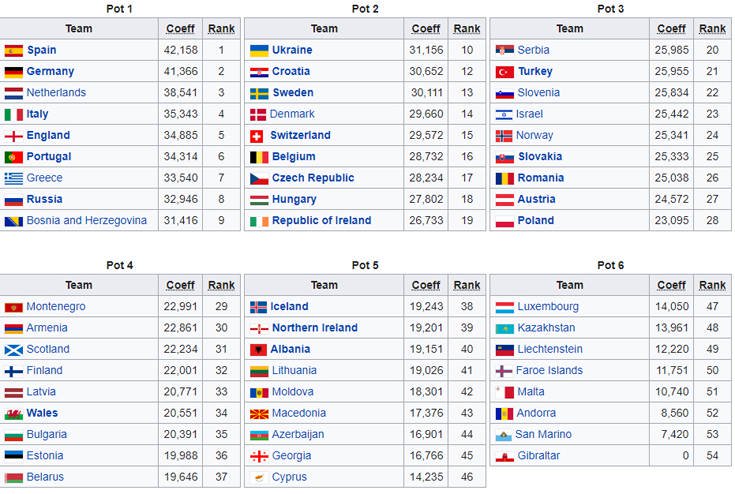Click the Wales flag icon

pos(14,414)
